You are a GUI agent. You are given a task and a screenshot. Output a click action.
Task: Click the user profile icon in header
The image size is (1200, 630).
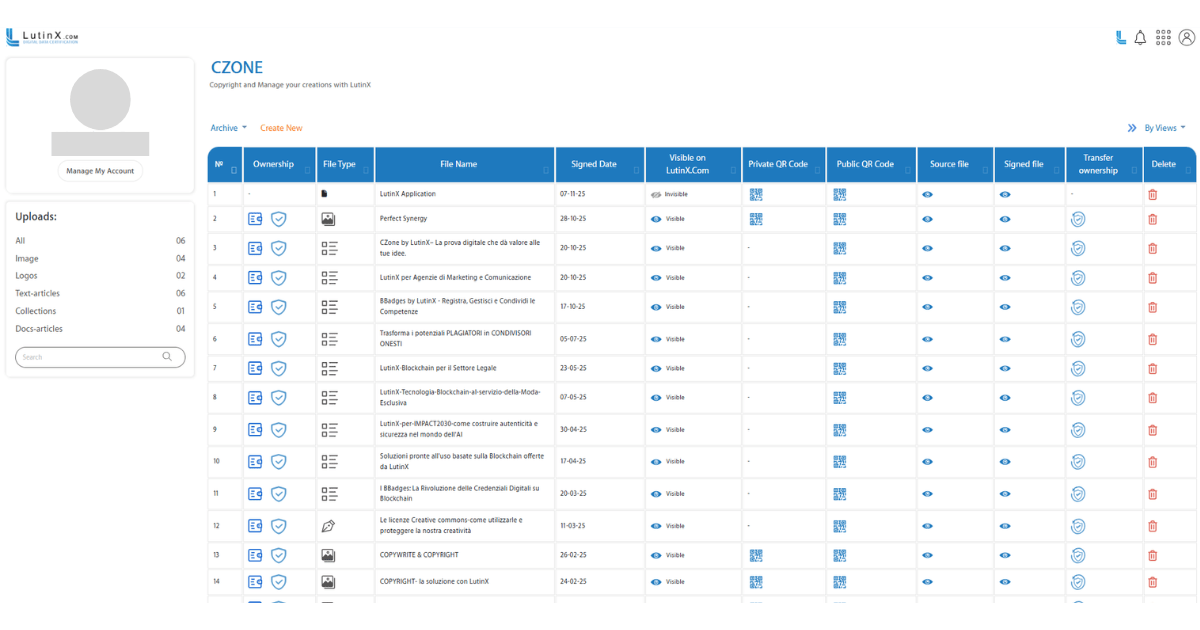[x=1187, y=38]
